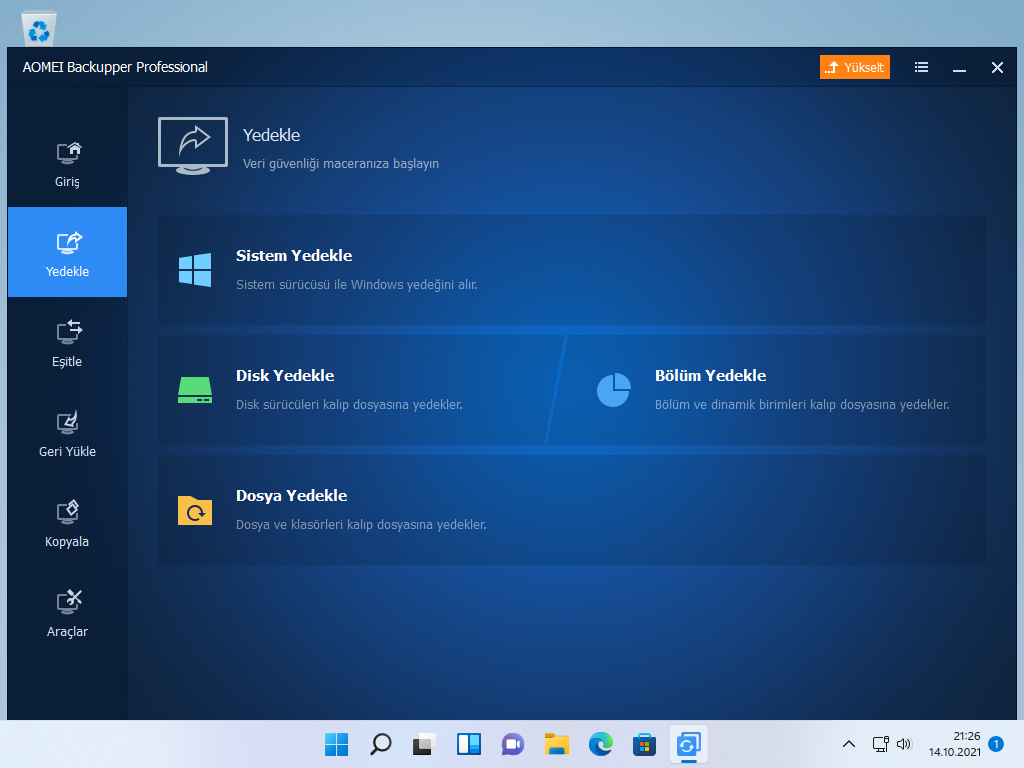Click the volume speaker tray icon
This screenshot has height=768, width=1024.
[904, 744]
